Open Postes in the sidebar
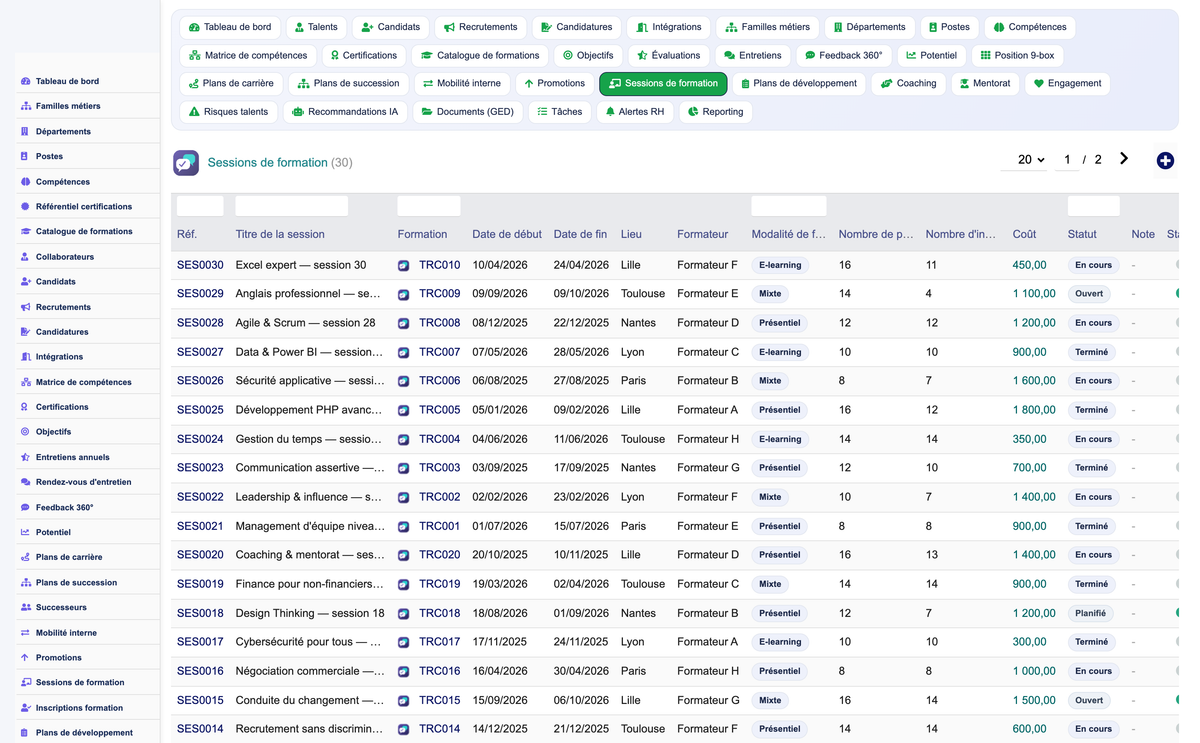 pyautogui.click(x=49, y=156)
